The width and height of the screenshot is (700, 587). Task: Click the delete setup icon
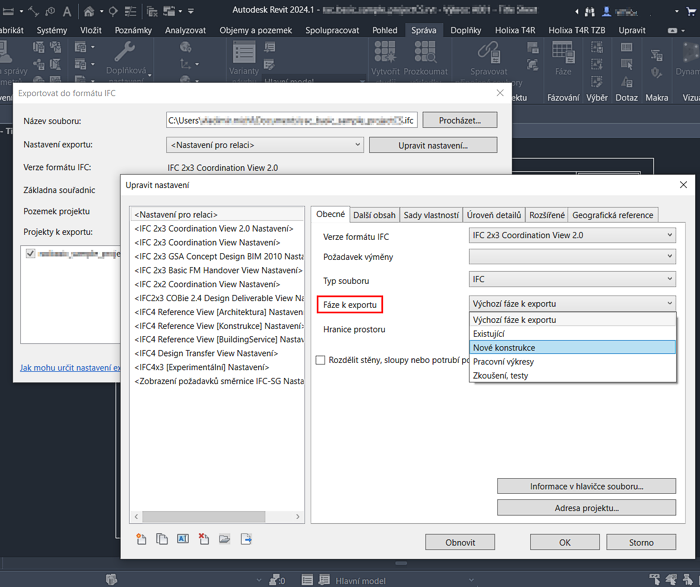204,539
